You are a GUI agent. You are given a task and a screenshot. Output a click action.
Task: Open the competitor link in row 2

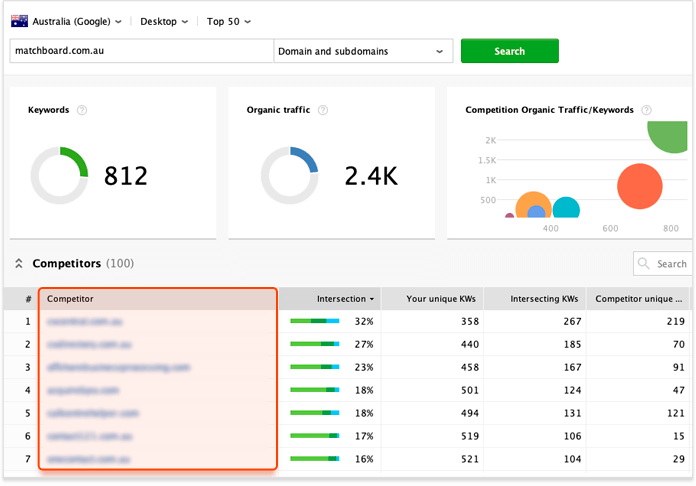point(89,344)
